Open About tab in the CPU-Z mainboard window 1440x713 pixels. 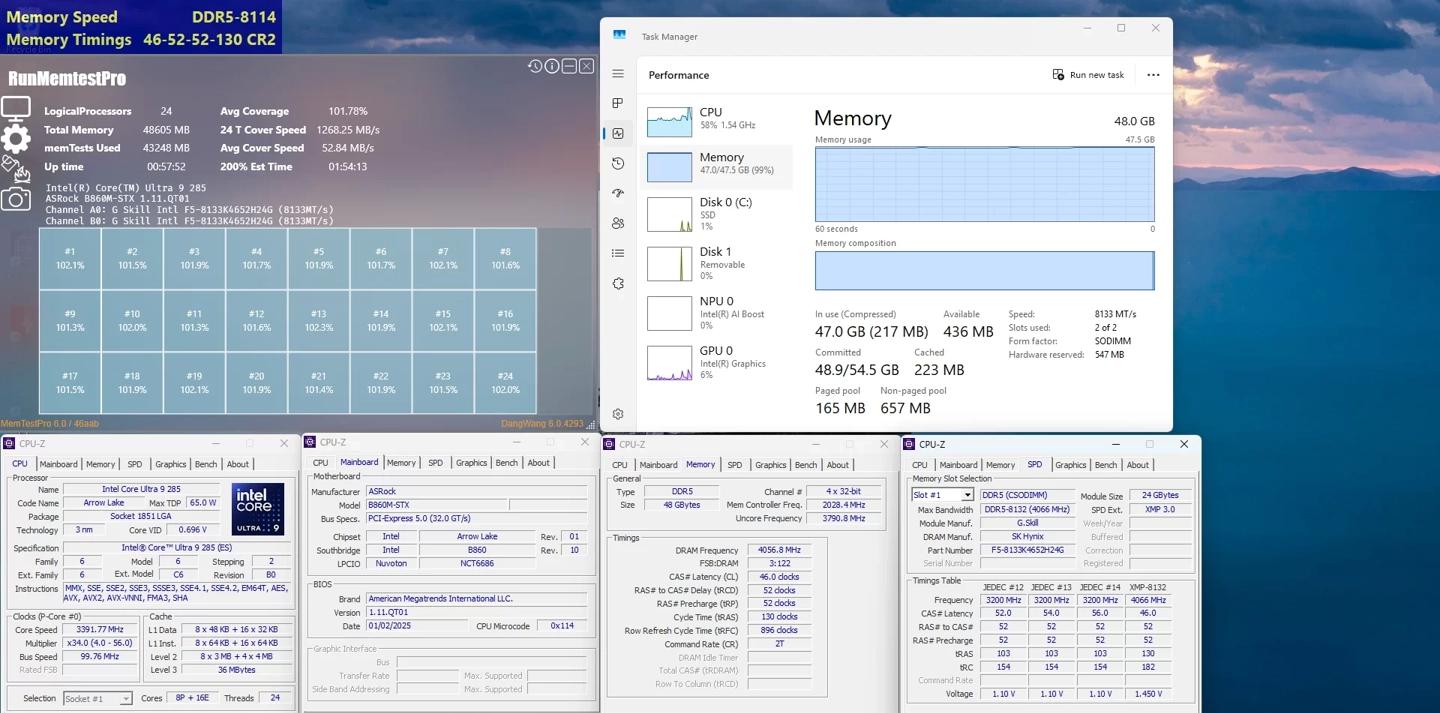(539, 463)
